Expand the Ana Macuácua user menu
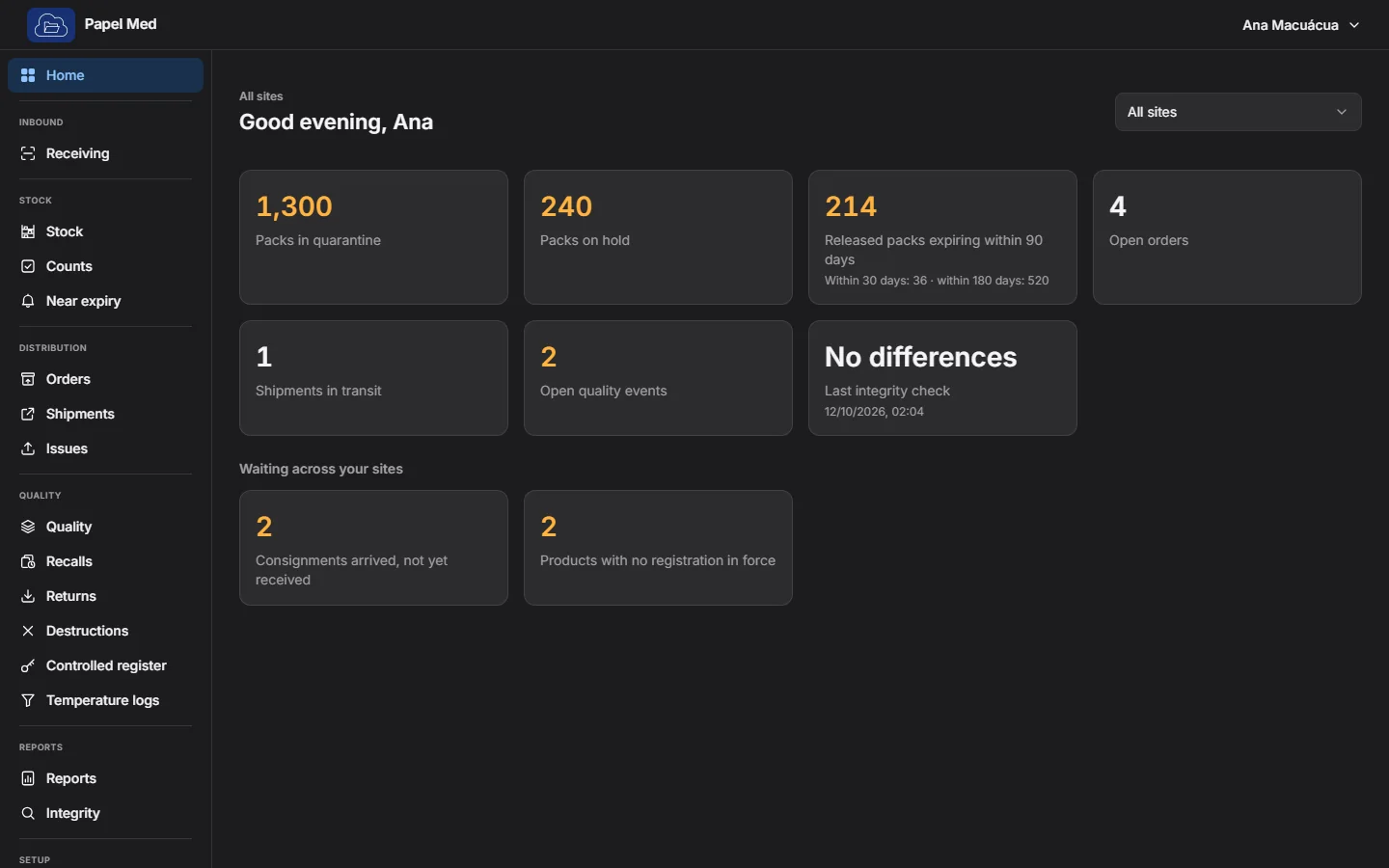 pyautogui.click(x=1300, y=25)
